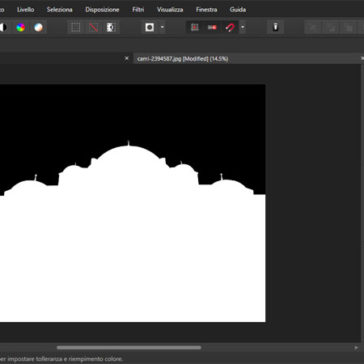Viewport: 364px width, 364px height.
Task: Apply Auto Contrast half-circle icon
Action: pyautogui.click(x=3, y=27)
